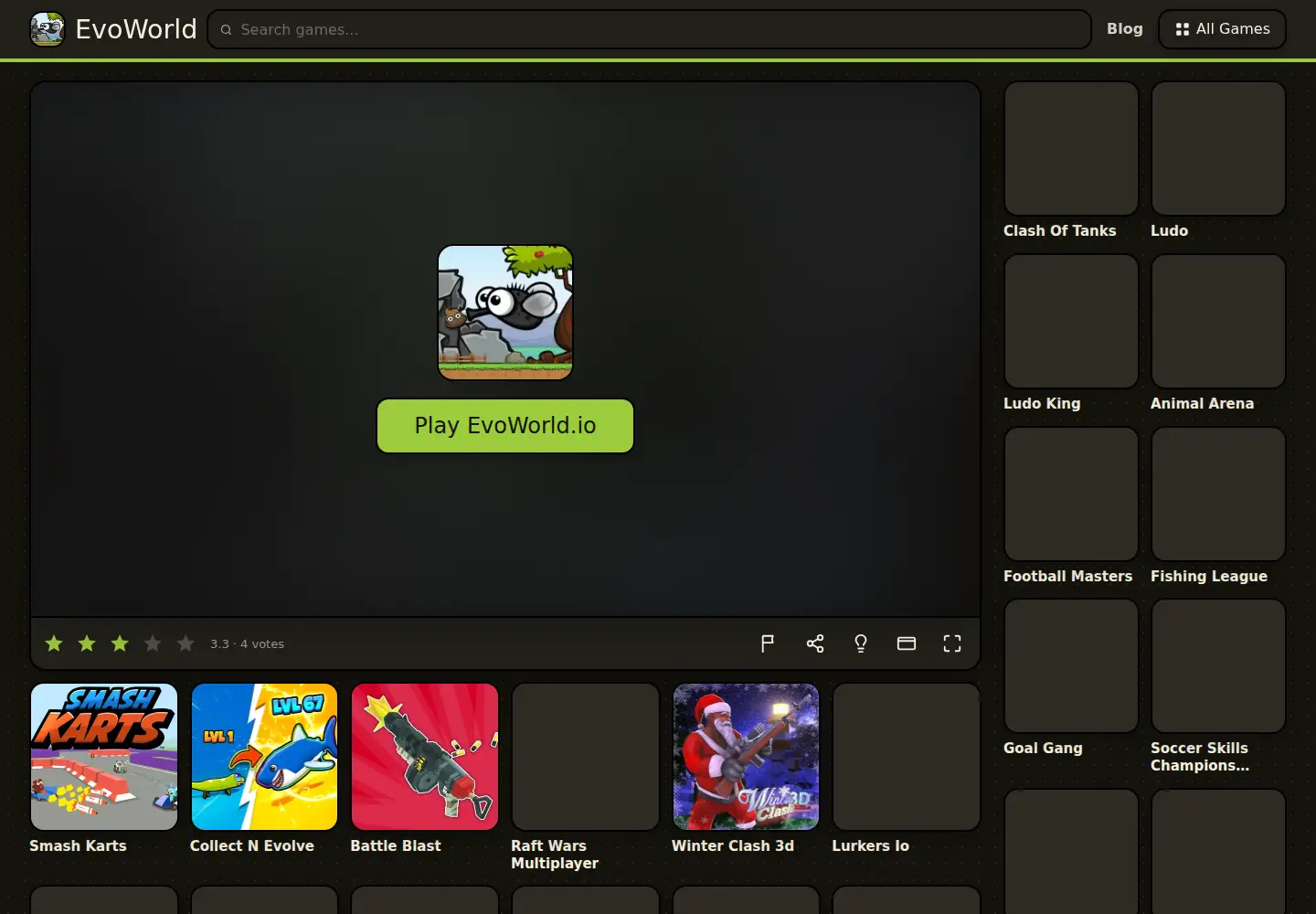
Task: Open the Winter Clash 3d thumbnail
Action: tap(746, 757)
